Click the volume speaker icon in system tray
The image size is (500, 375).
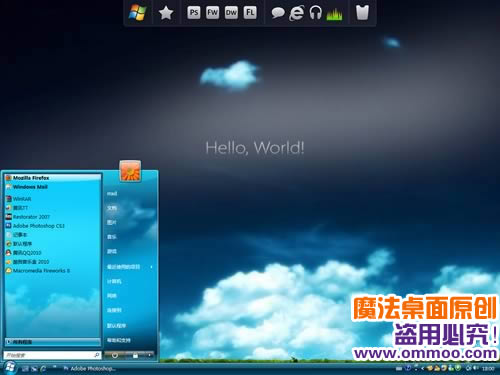click(x=476, y=368)
